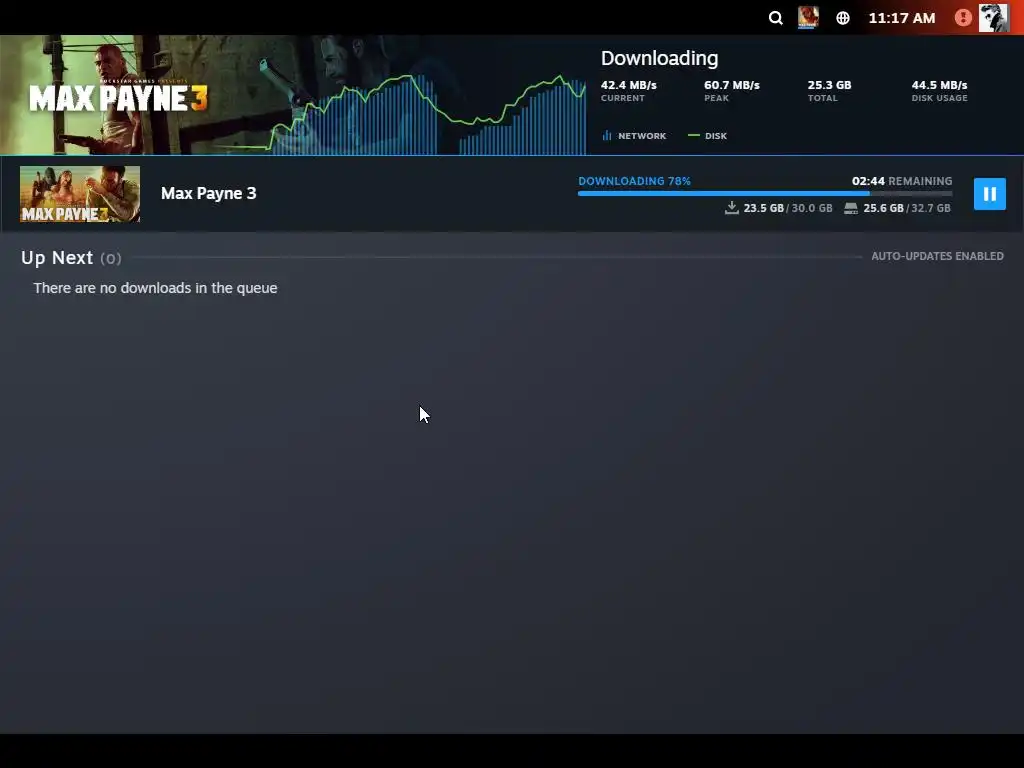1024x768 pixels.
Task: Open the network globe icon
Action: click(843, 18)
